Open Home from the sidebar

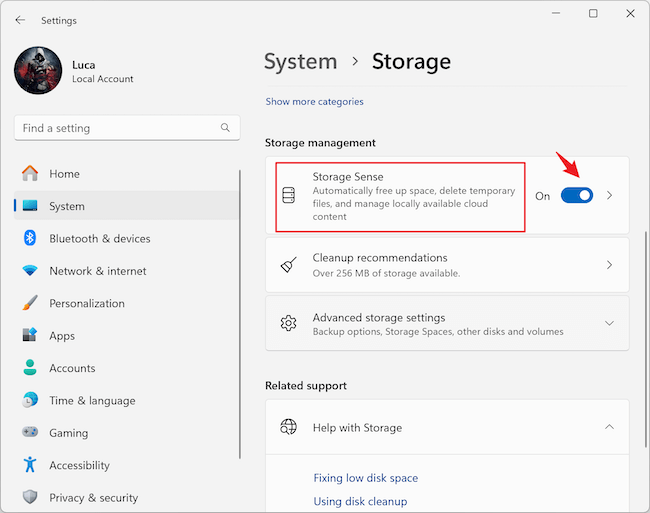(126, 174)
